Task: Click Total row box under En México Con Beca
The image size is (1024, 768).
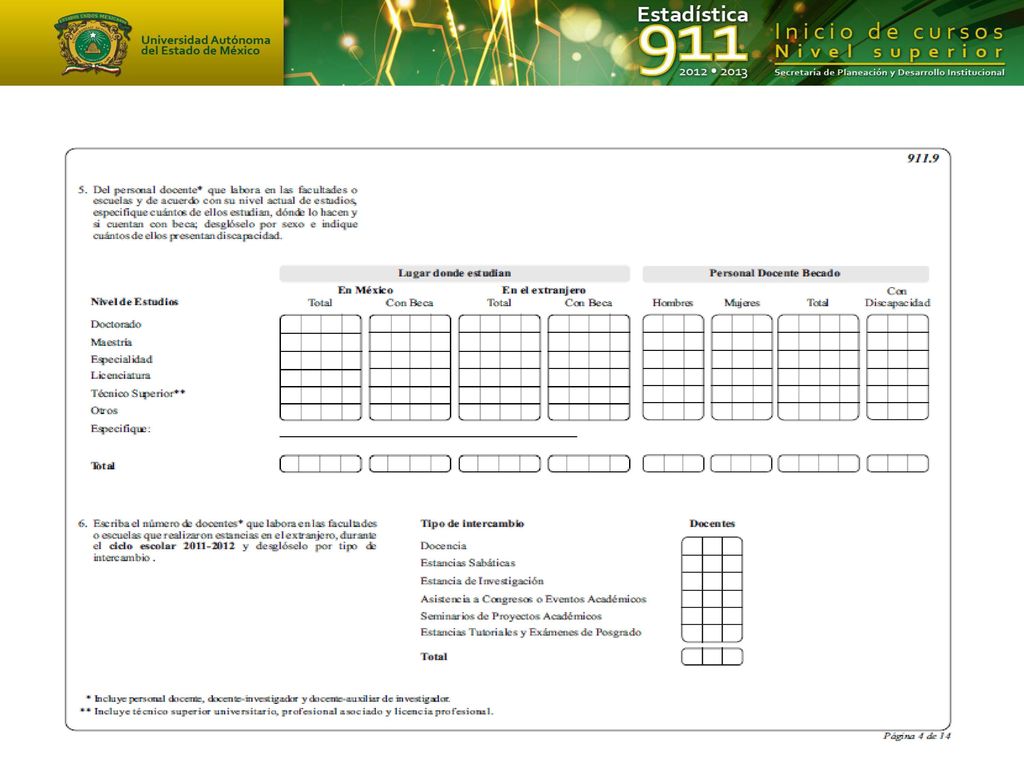Action: point(409,464)
